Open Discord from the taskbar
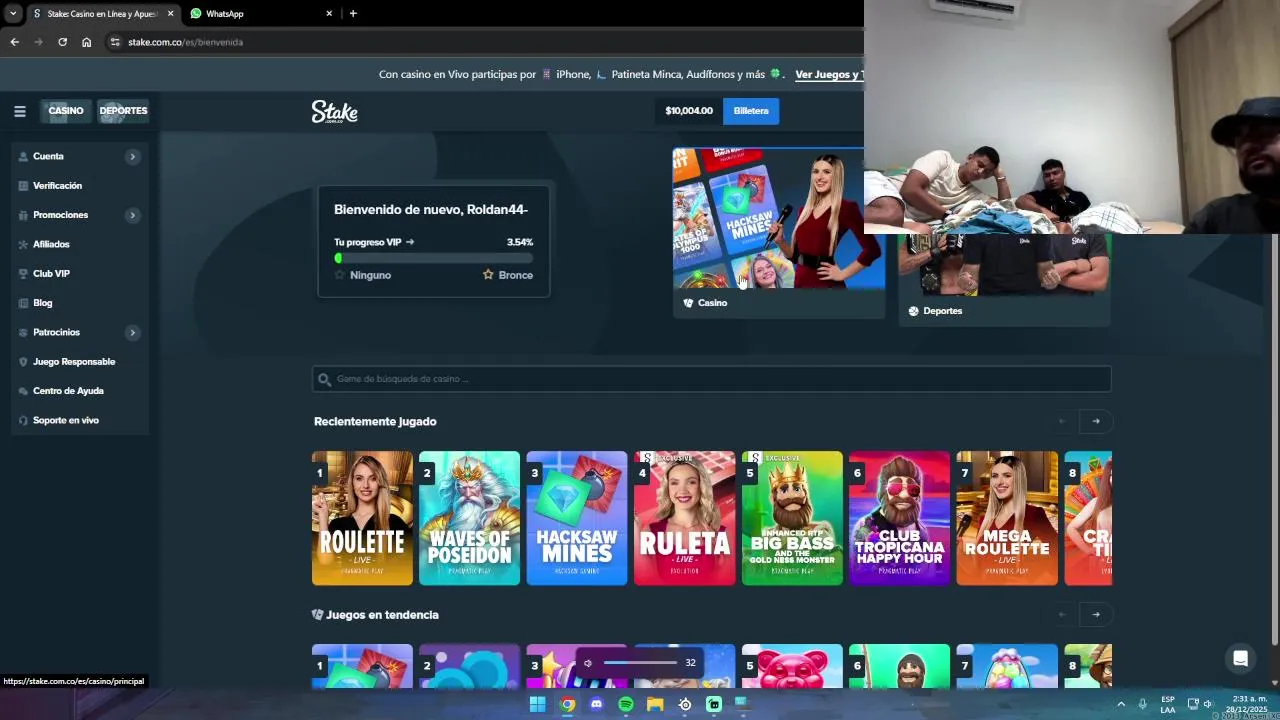1280x720 pixels. (597, 704)
